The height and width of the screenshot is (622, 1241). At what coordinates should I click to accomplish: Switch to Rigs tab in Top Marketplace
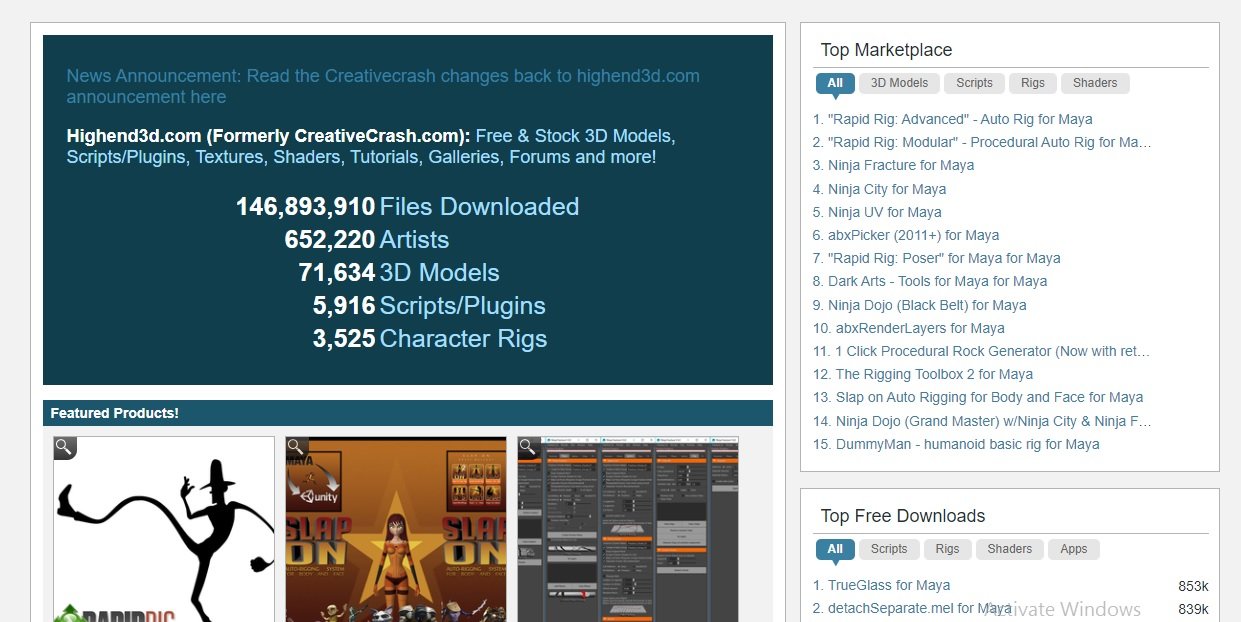(x=1033, y=83)
